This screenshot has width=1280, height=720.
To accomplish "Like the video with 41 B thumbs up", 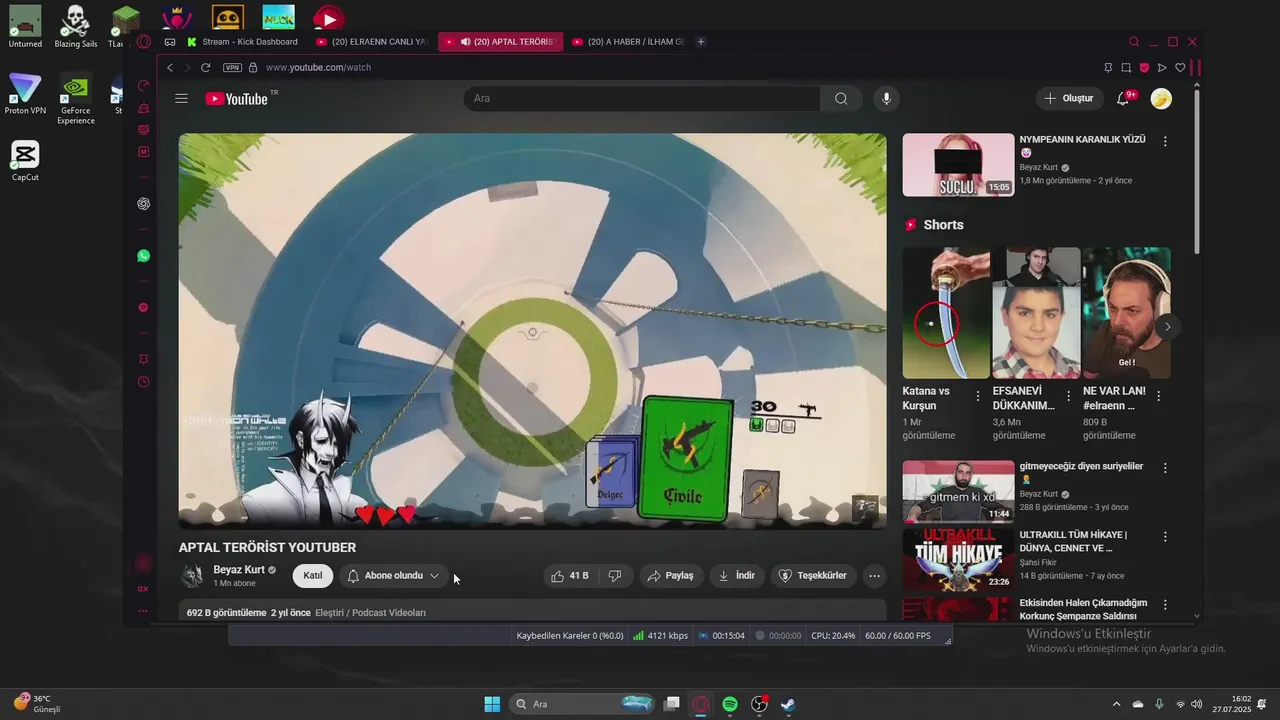I will coord(571,575).
